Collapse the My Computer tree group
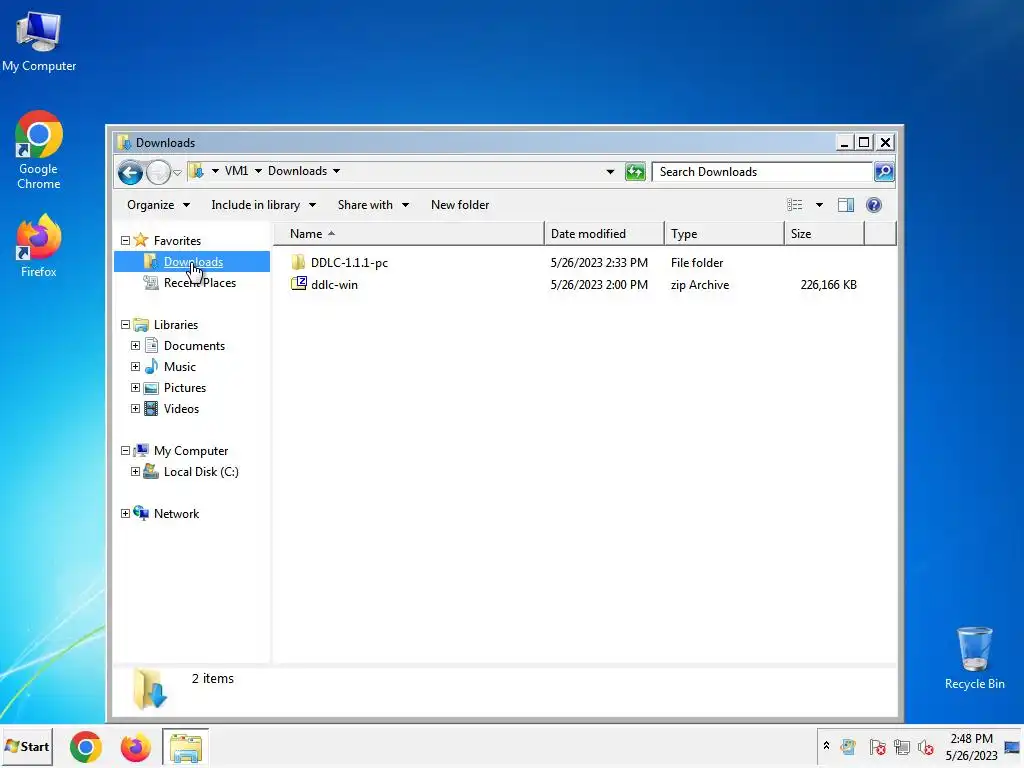1024x768 pixels. click(x=125, y=451)
